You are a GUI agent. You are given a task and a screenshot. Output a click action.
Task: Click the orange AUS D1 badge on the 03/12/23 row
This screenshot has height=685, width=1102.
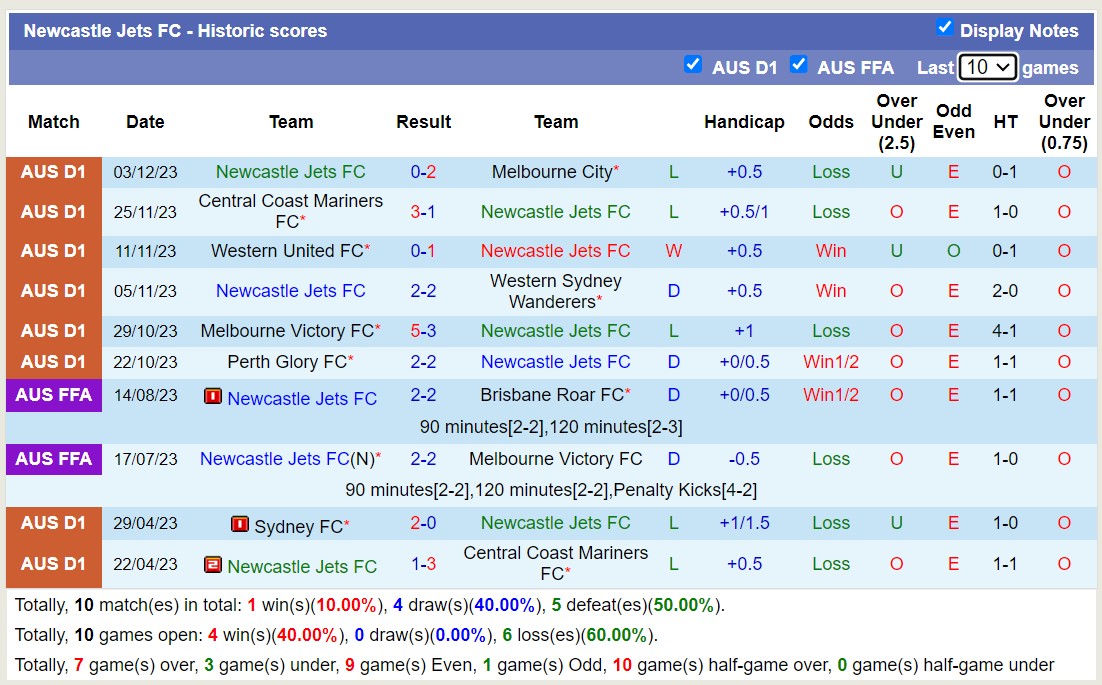coord(54,171)
